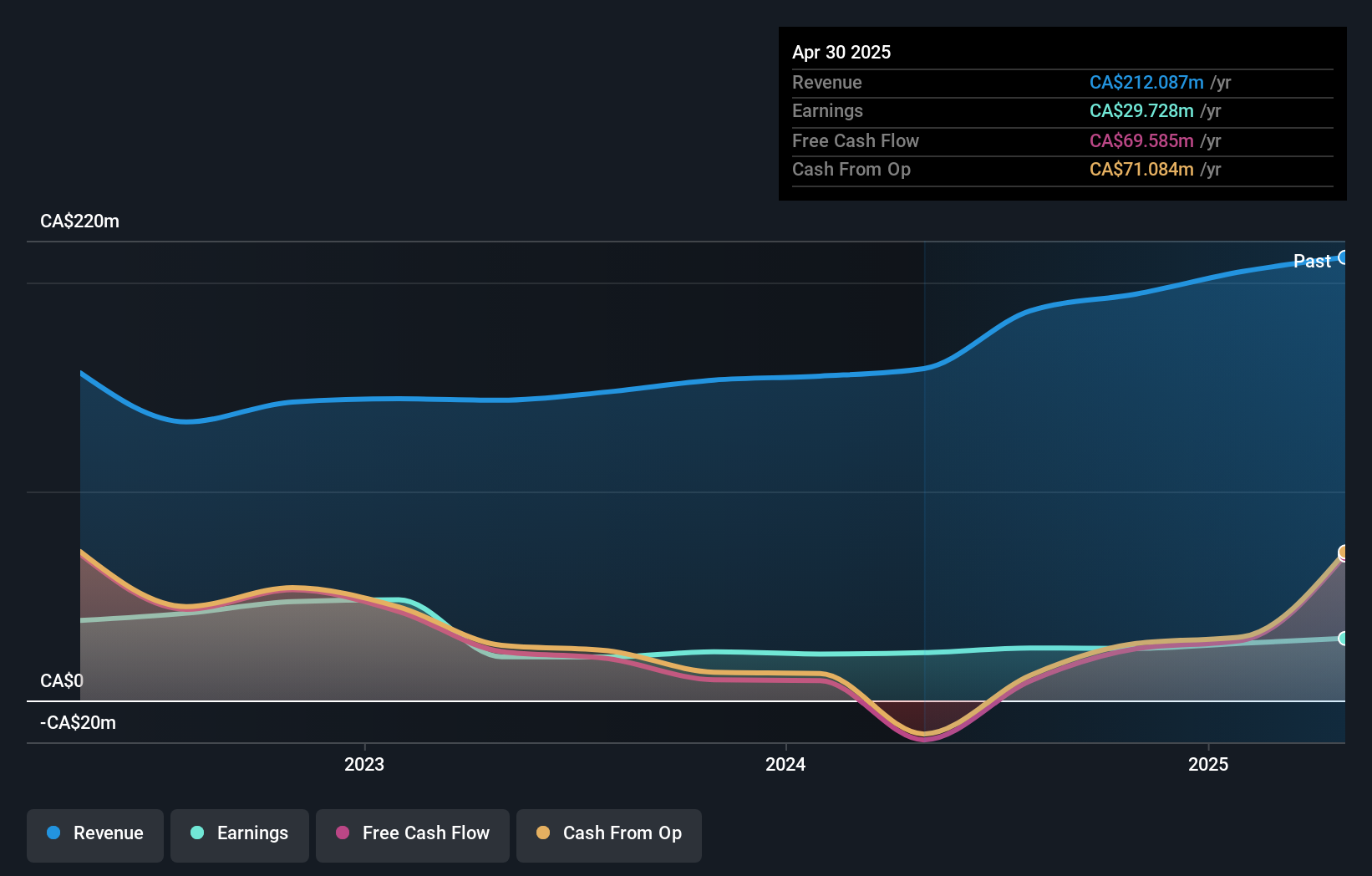Click the CA$220m y-axis label
1372x876 pixels.
79,222
